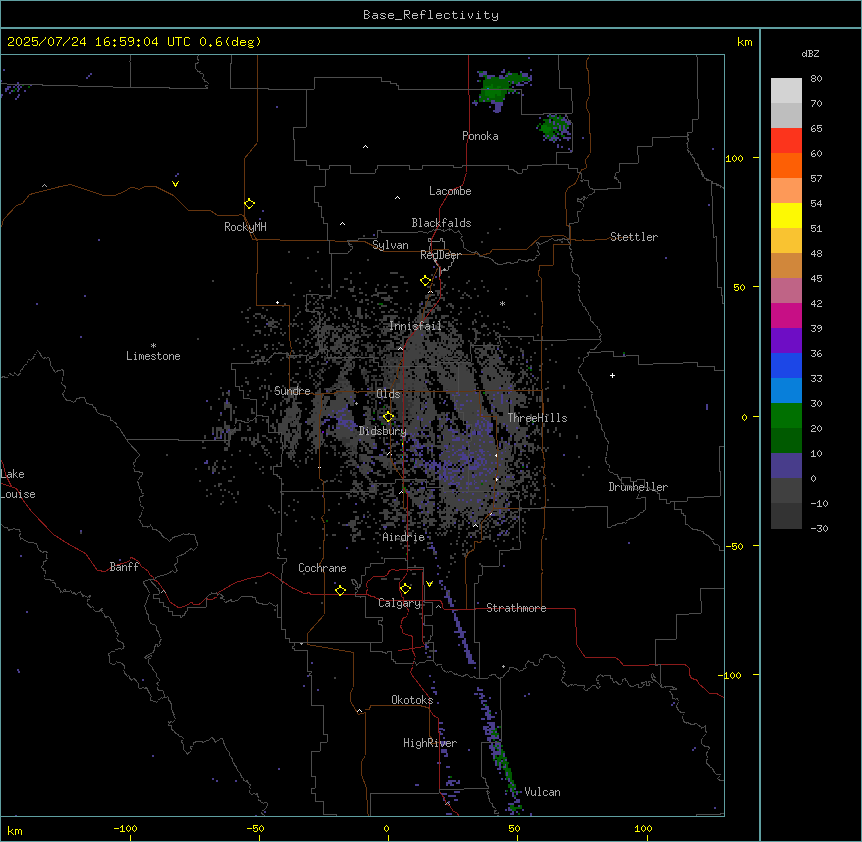Select the RedDeer label
The width and height of the screenshot is (862, 842).
[x=440, y=255]
